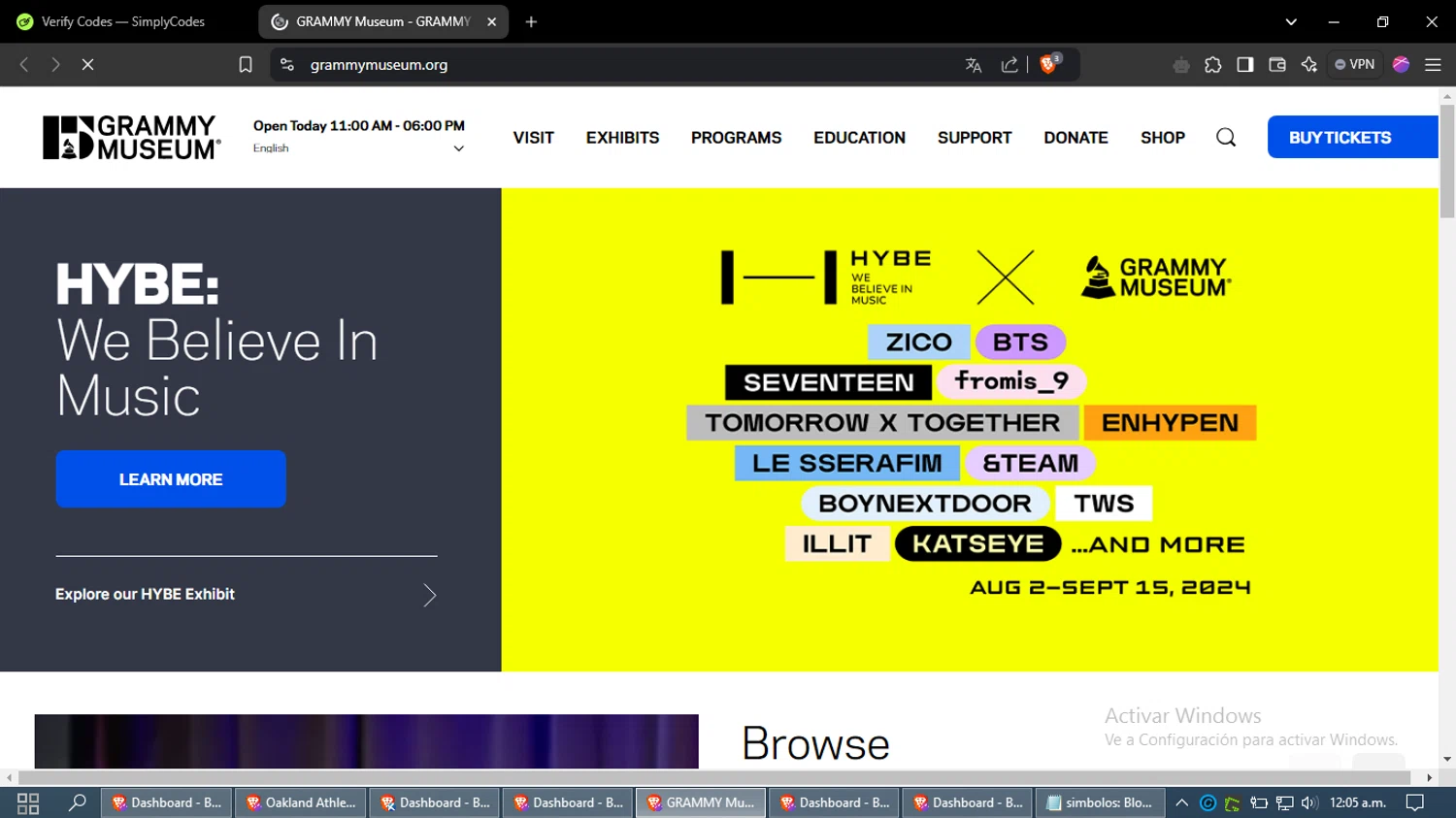
Task: Follow the Explore our HYBE Exhibit link
Action: (145, 594)
